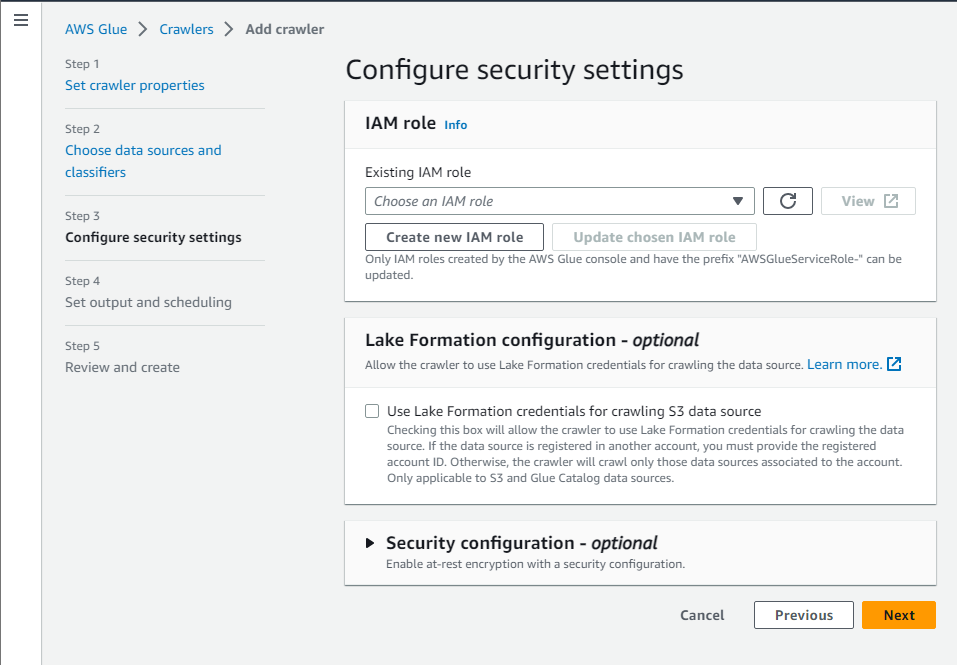Go to AWS Glue breadcrumb
This screenshot has width=957, height=665.
coord(96,29)
